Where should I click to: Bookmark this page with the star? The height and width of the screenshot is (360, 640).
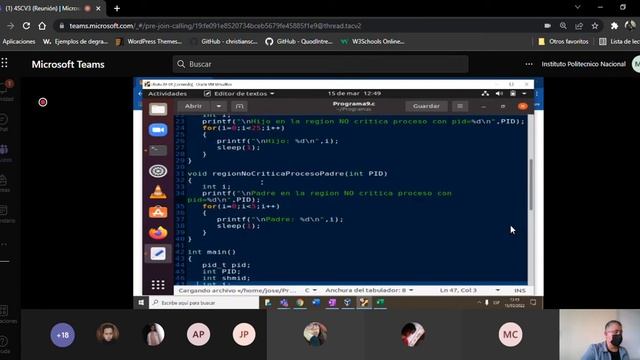coord(595,26)
